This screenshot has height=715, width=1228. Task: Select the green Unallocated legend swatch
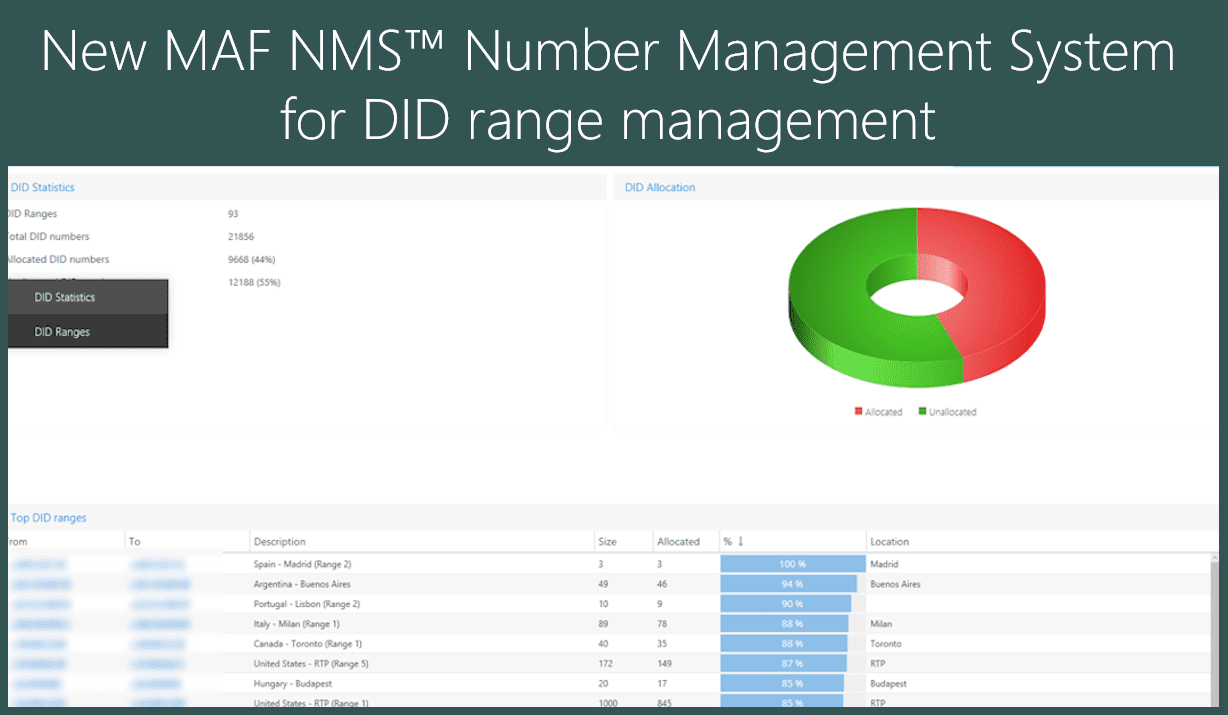click(x=921, y=411)
